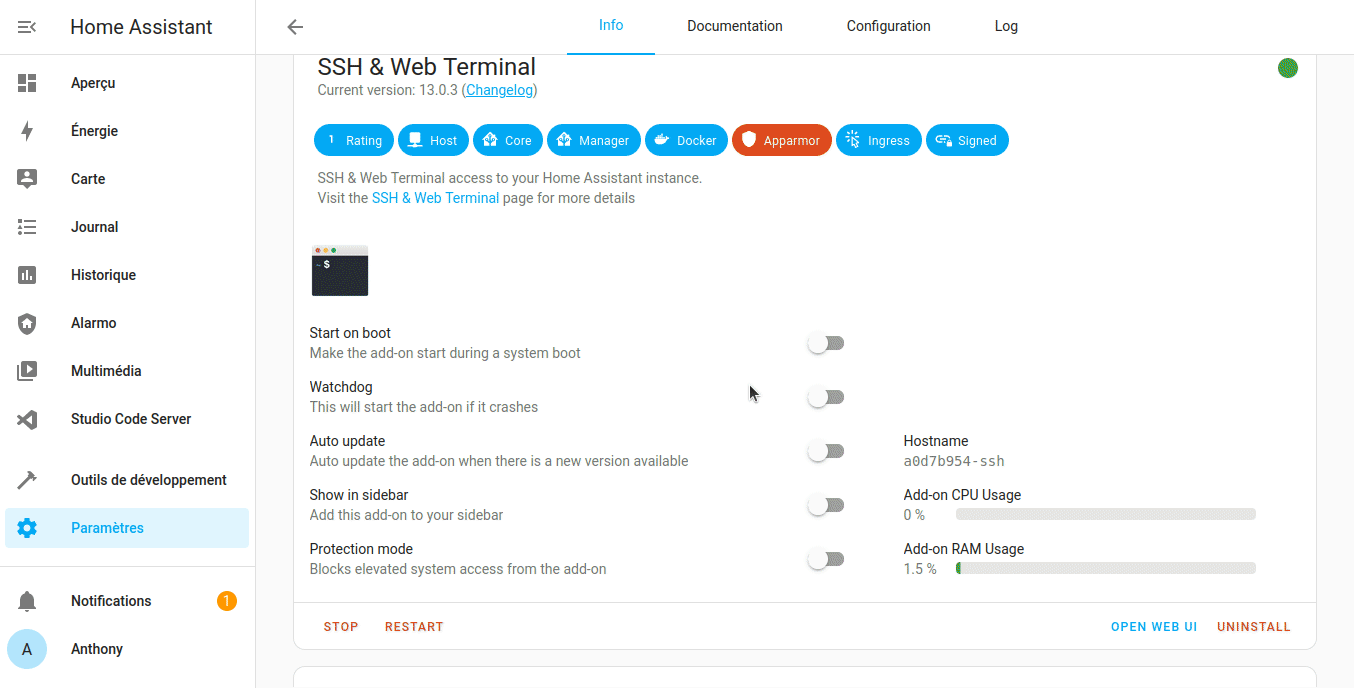Click the Alarmo shield icon
1354x688 pixels.
pos(27,323)
